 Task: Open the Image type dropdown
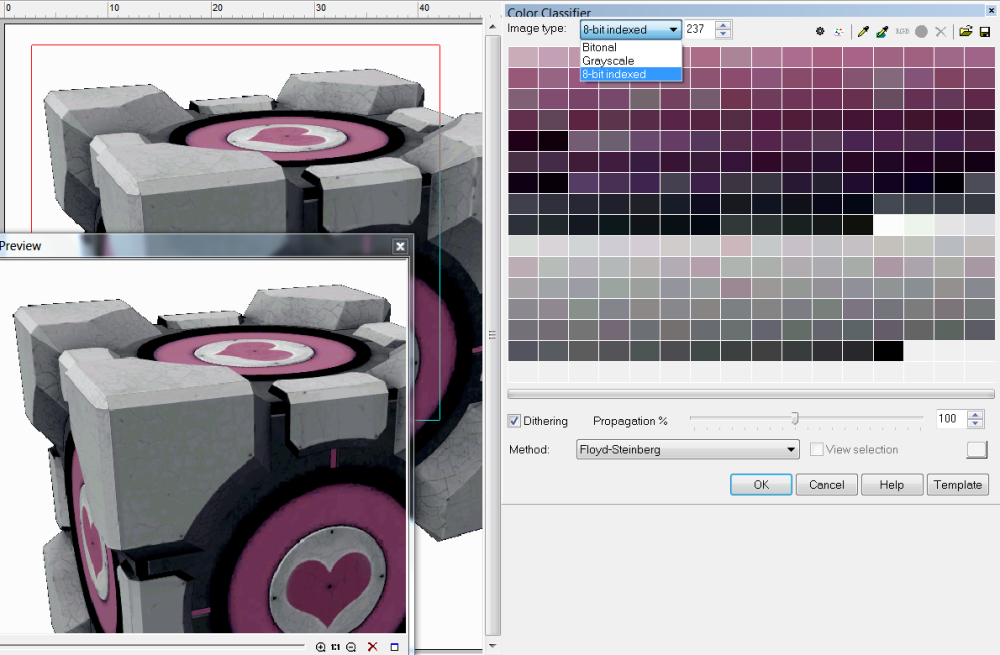631,29
